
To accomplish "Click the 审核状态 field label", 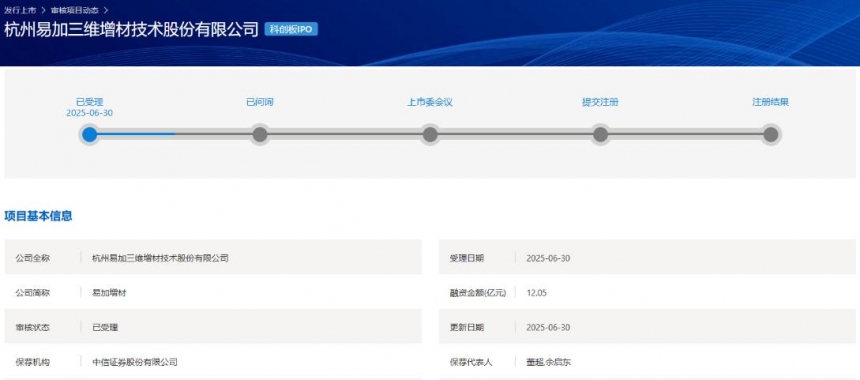I will tap(32, 327).
